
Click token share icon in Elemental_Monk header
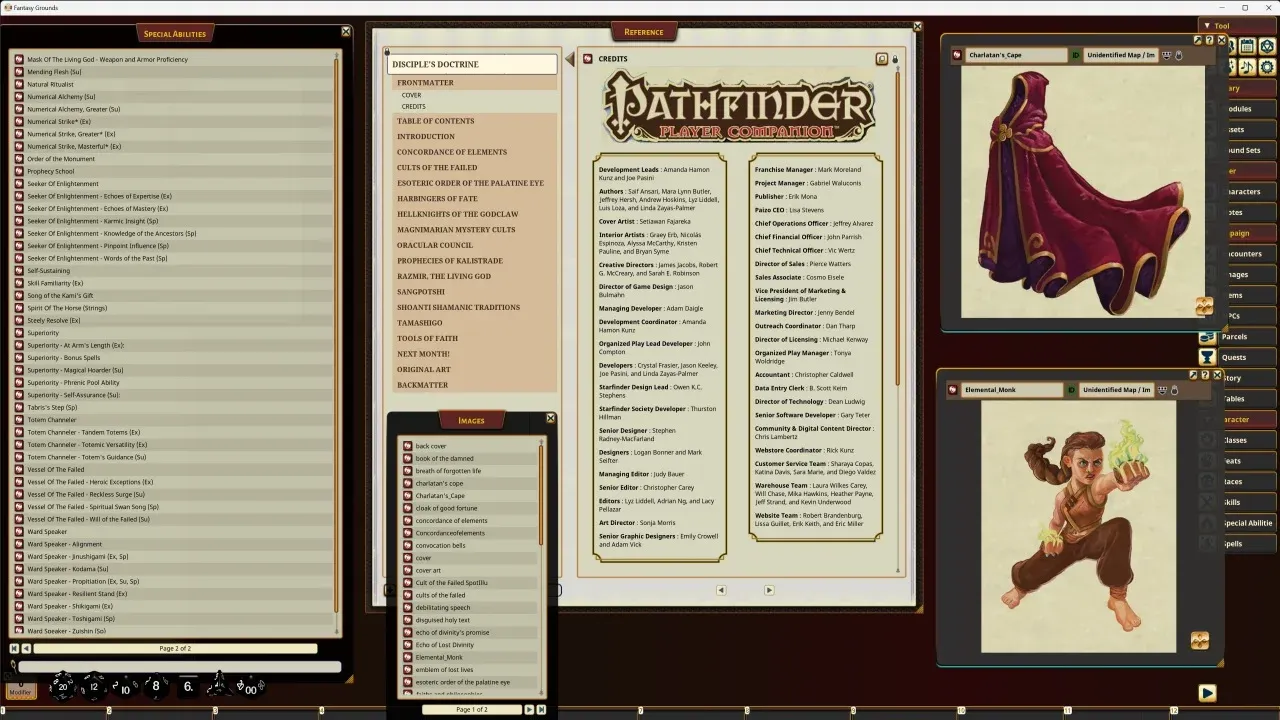click(x=1162, y=390)
